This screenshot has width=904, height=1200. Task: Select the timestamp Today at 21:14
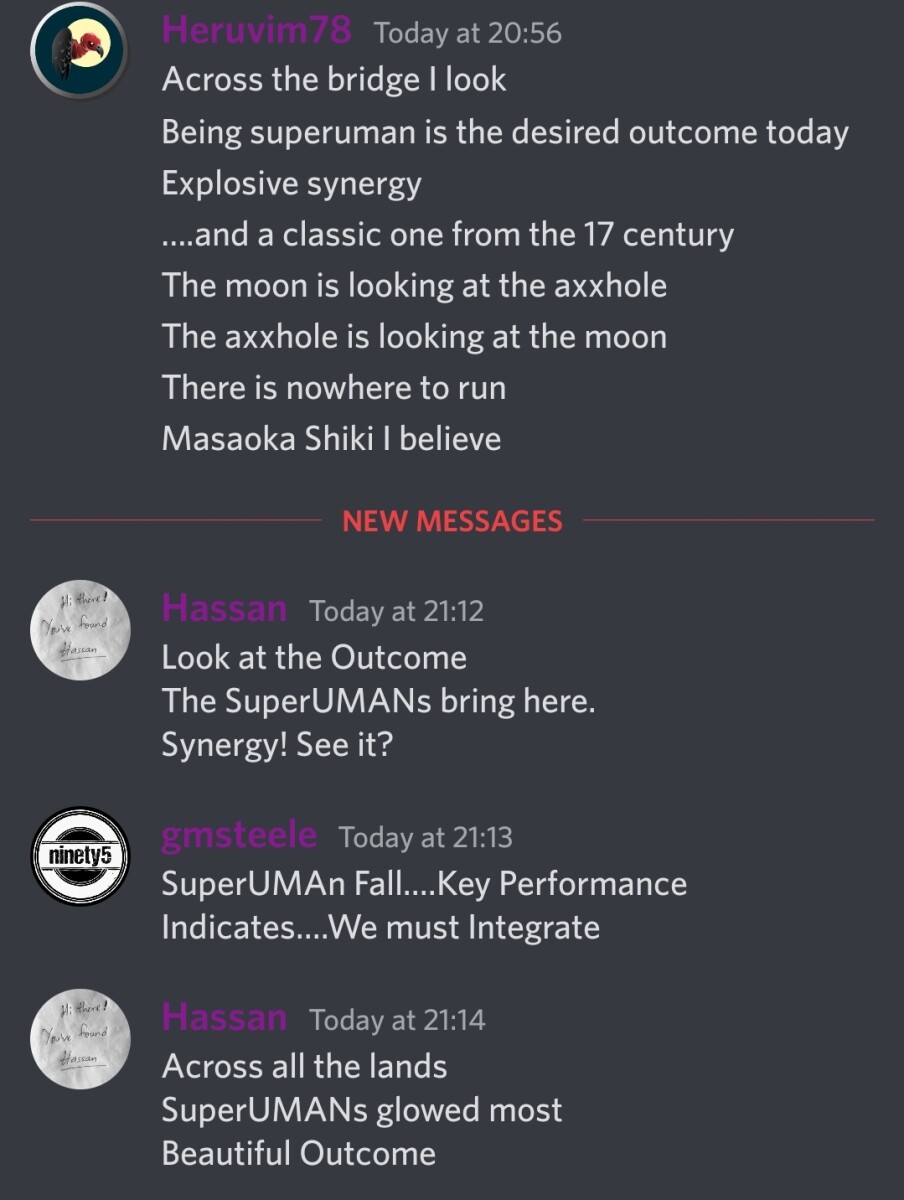click(x=397, y=1020)
